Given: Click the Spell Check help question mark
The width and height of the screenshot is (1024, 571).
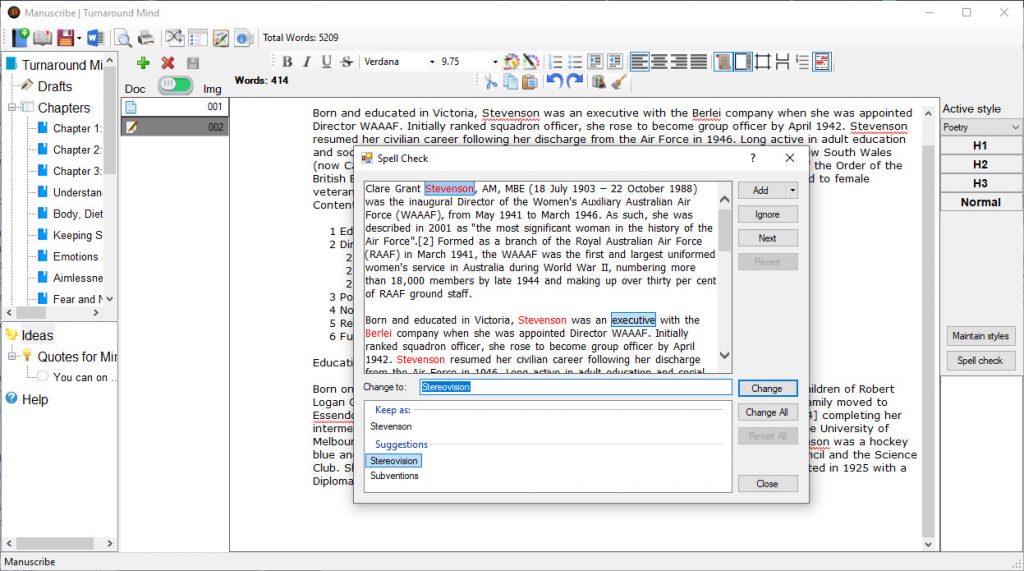Looking at the screenshot, I should pyautogui.click(x=753, y=158).
